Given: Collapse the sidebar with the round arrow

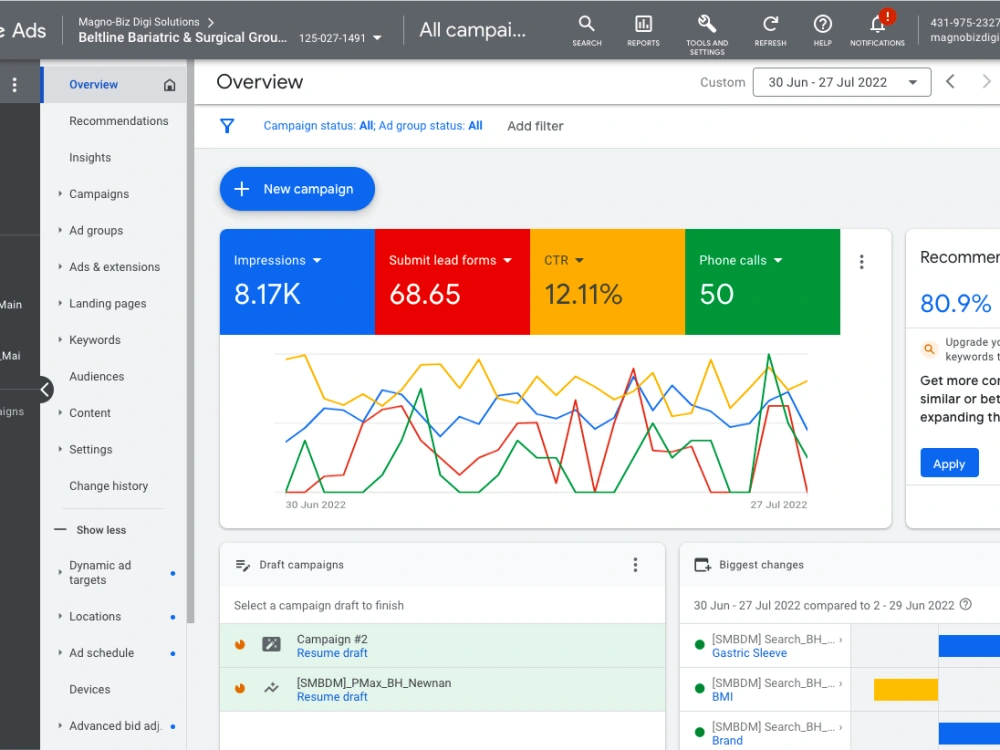Looking at the screenshot, I should tap(45, 389).
